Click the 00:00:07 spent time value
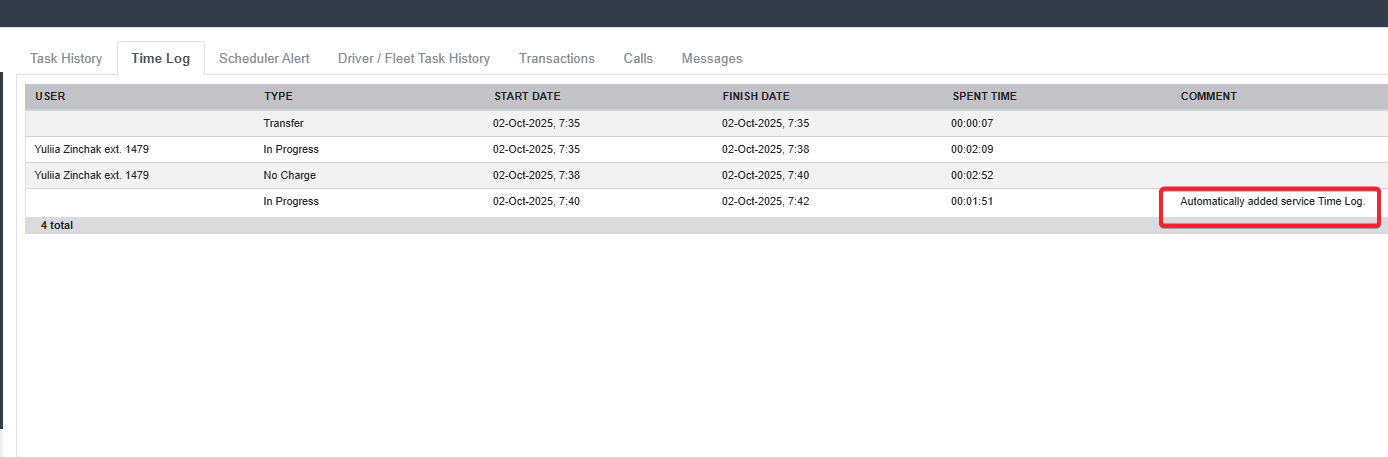Viewport: 1388px width, 457px height. coord(971,124)
